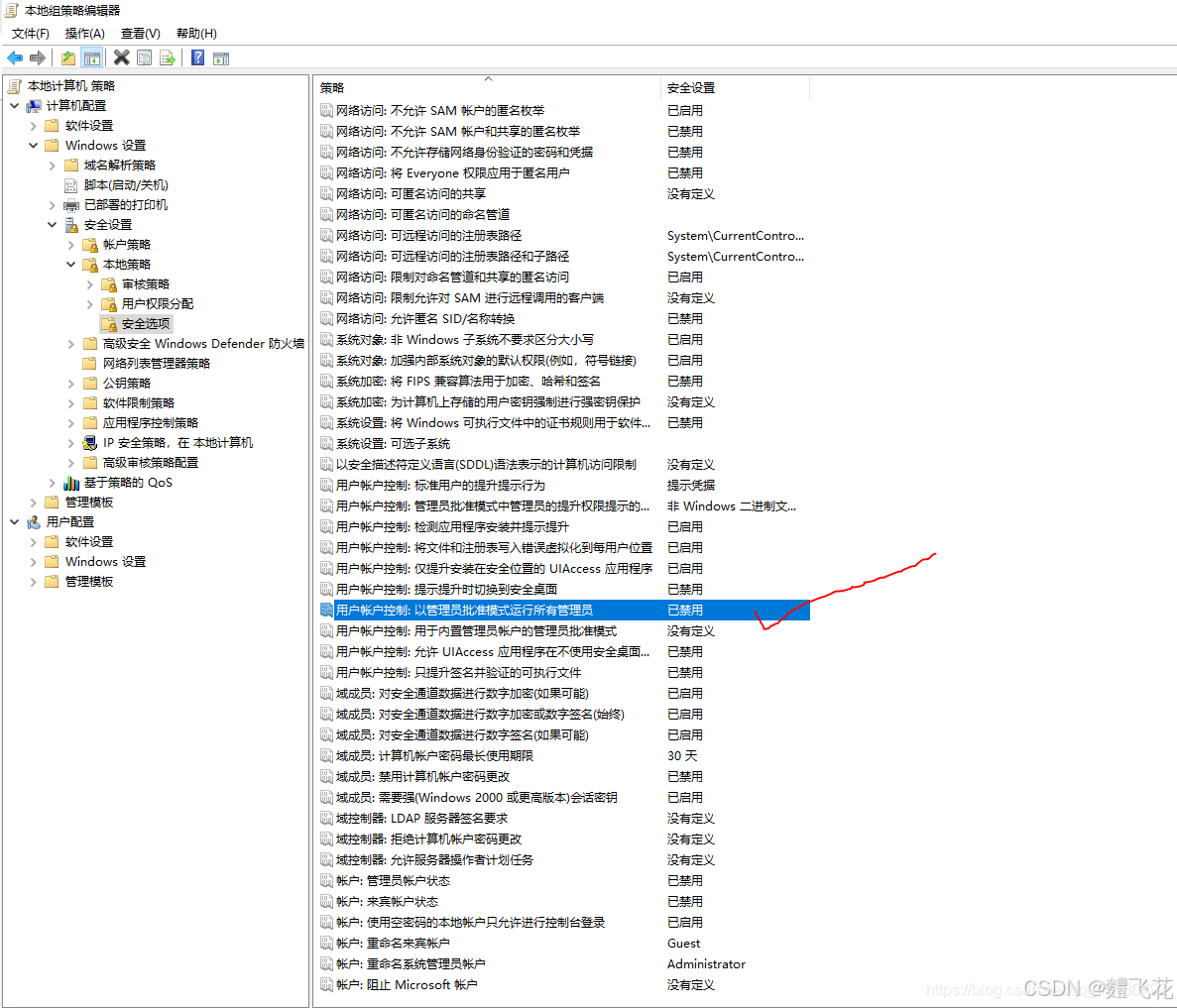Click the blue Help toolbar icon

click(197, 57)
